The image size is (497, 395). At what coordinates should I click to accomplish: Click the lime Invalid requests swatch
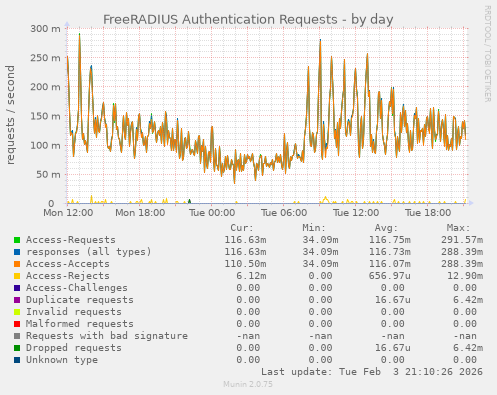click(x=17, y=312)
